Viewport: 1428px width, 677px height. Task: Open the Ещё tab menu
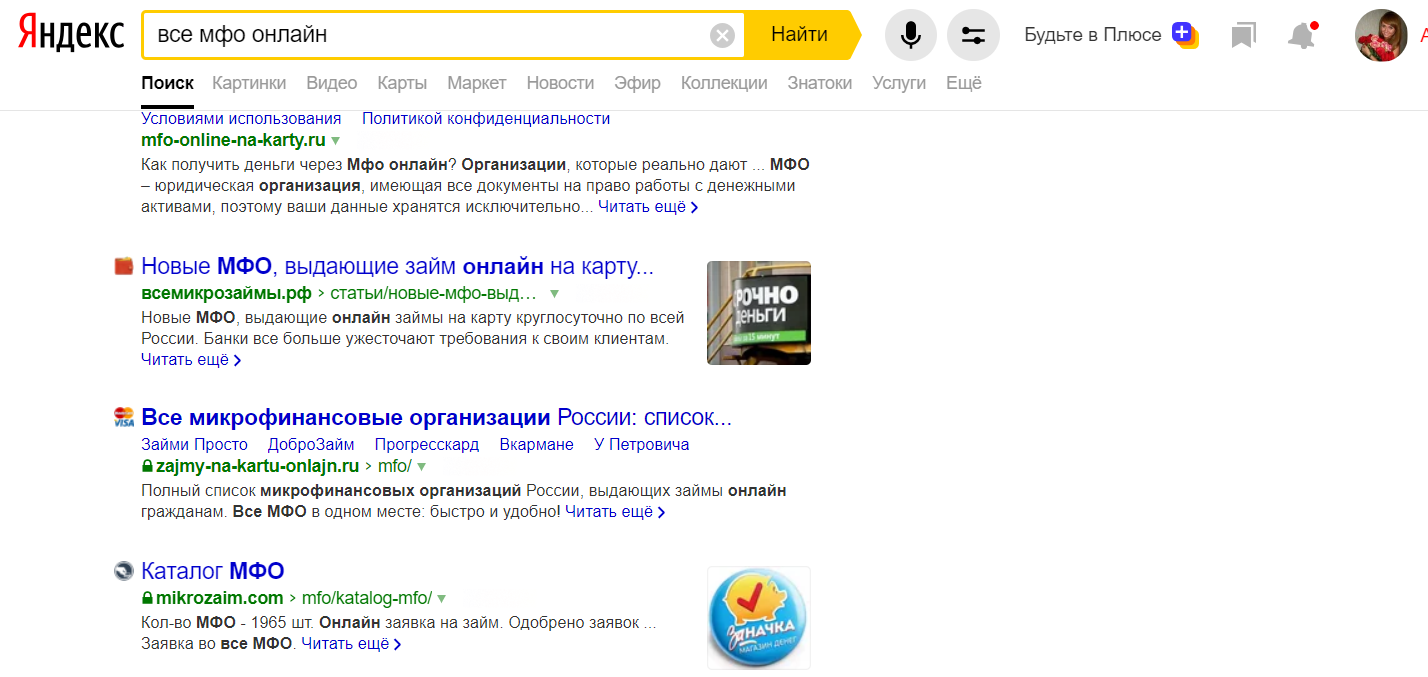(x=964, y=83)
